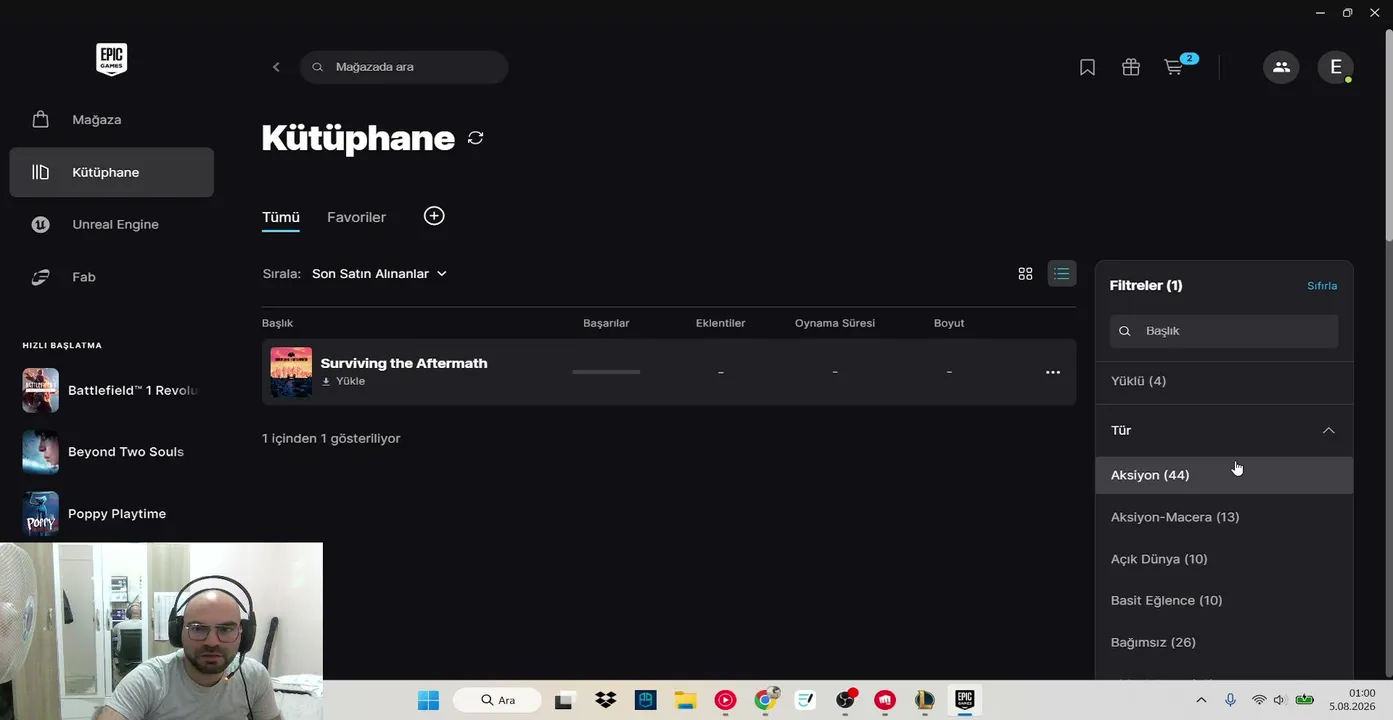Click Yükle to install Surviving the Aftermath
The height and width of the screenshot is (720, 1393).
click(344, 382)
